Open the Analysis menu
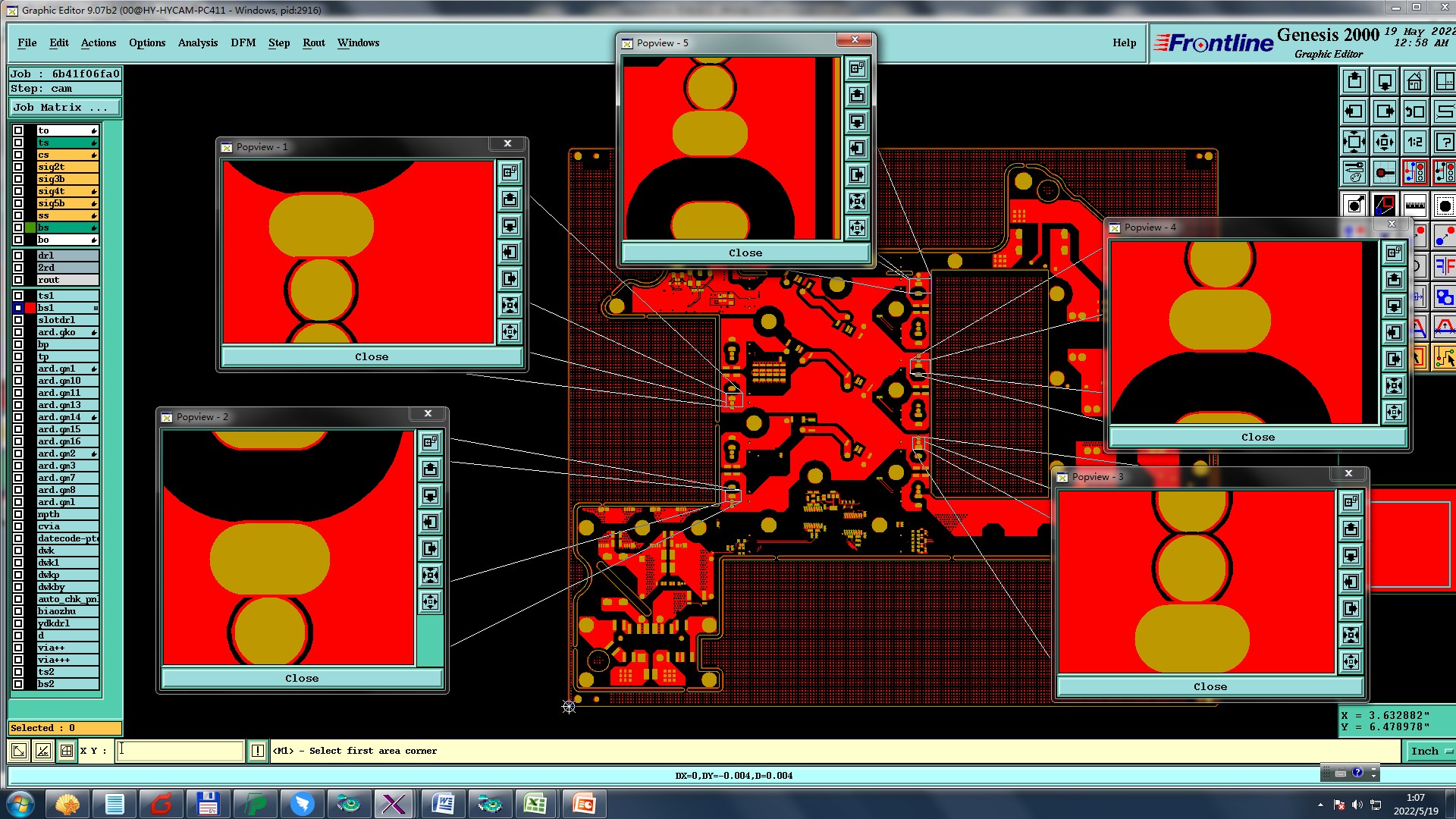 coord(197,42)
